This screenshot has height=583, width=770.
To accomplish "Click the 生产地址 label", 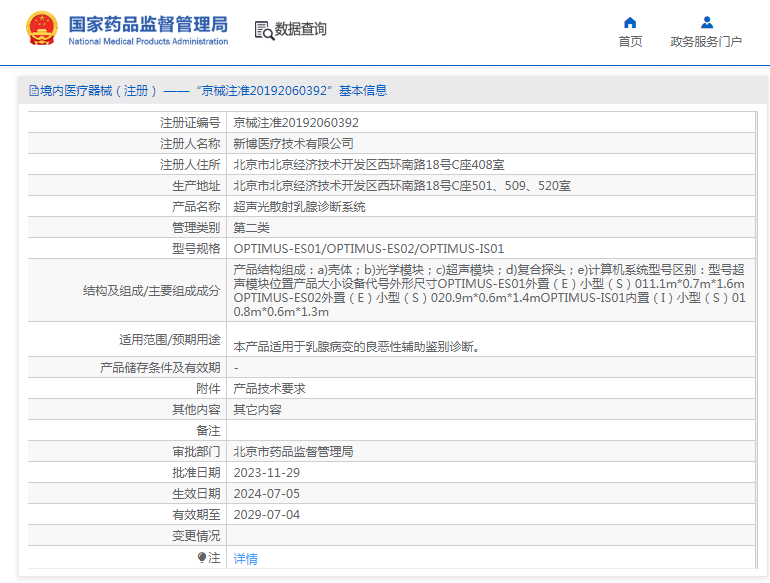I will tap(196, 186).
